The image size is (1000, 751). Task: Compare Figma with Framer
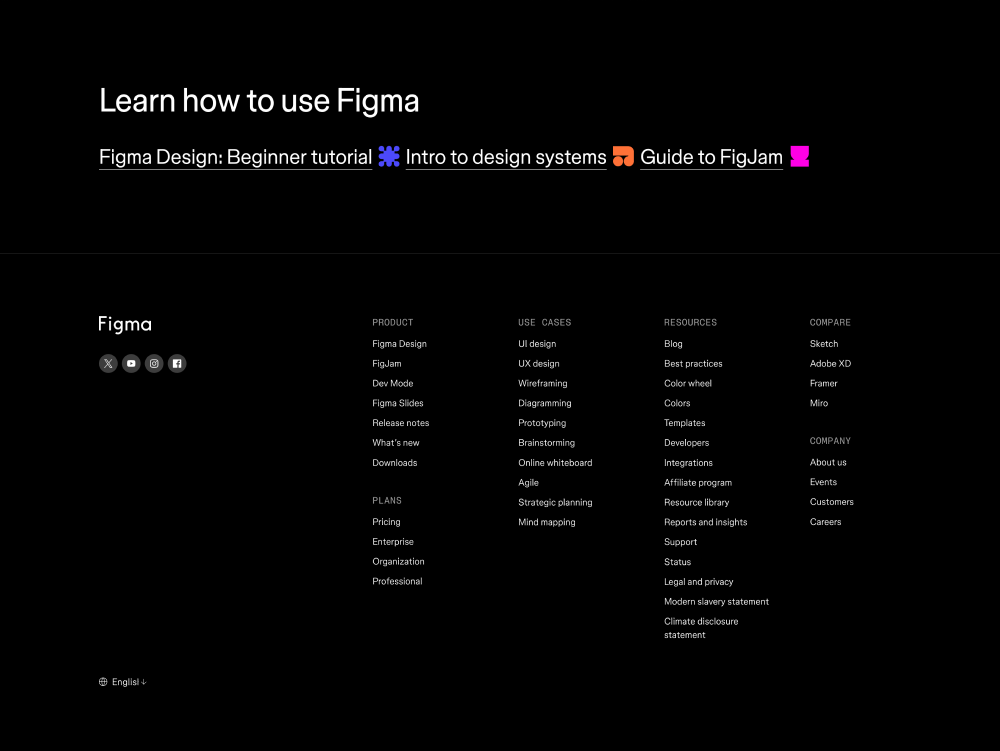[x=824, y=383]
